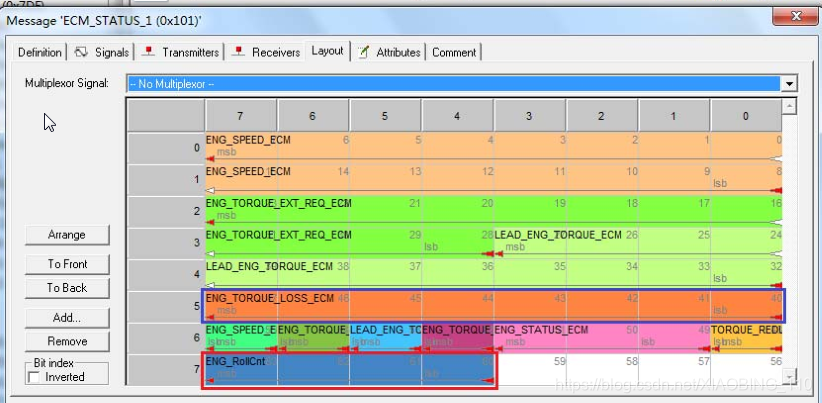Viewport: 822px width, 403px height.
Task: Click the byte 3 row header
Action: (x=166, y=243)
